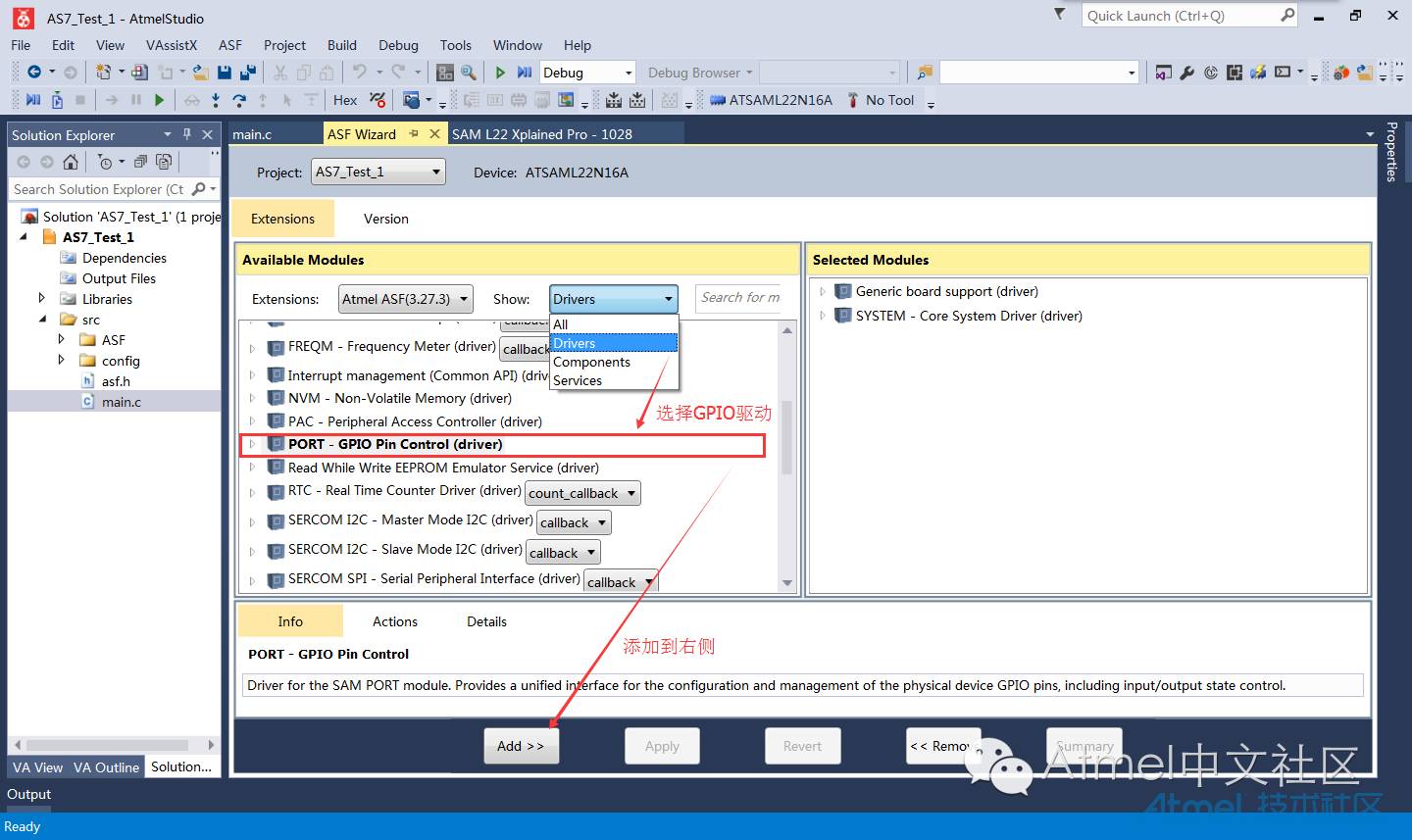Select Components in the Show dropdown list
This screenshot has height=840, width=1412.
click(x=614, y=362)
